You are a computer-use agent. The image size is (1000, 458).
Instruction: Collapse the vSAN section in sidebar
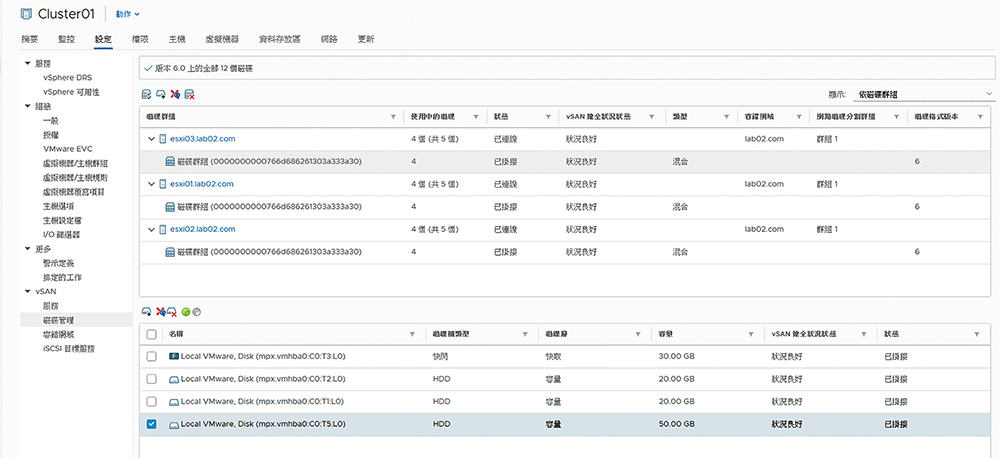pos(27,292)
